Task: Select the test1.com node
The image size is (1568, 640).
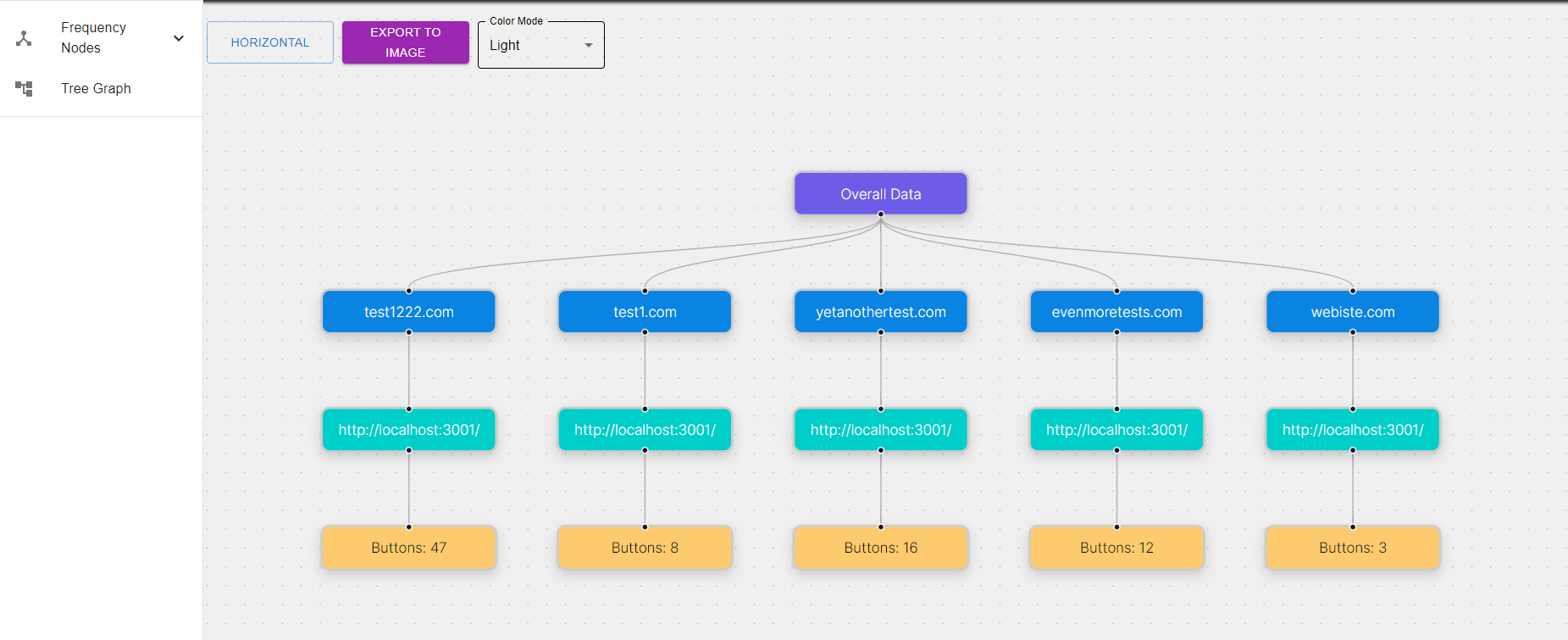Action: (x=645, y=312)
